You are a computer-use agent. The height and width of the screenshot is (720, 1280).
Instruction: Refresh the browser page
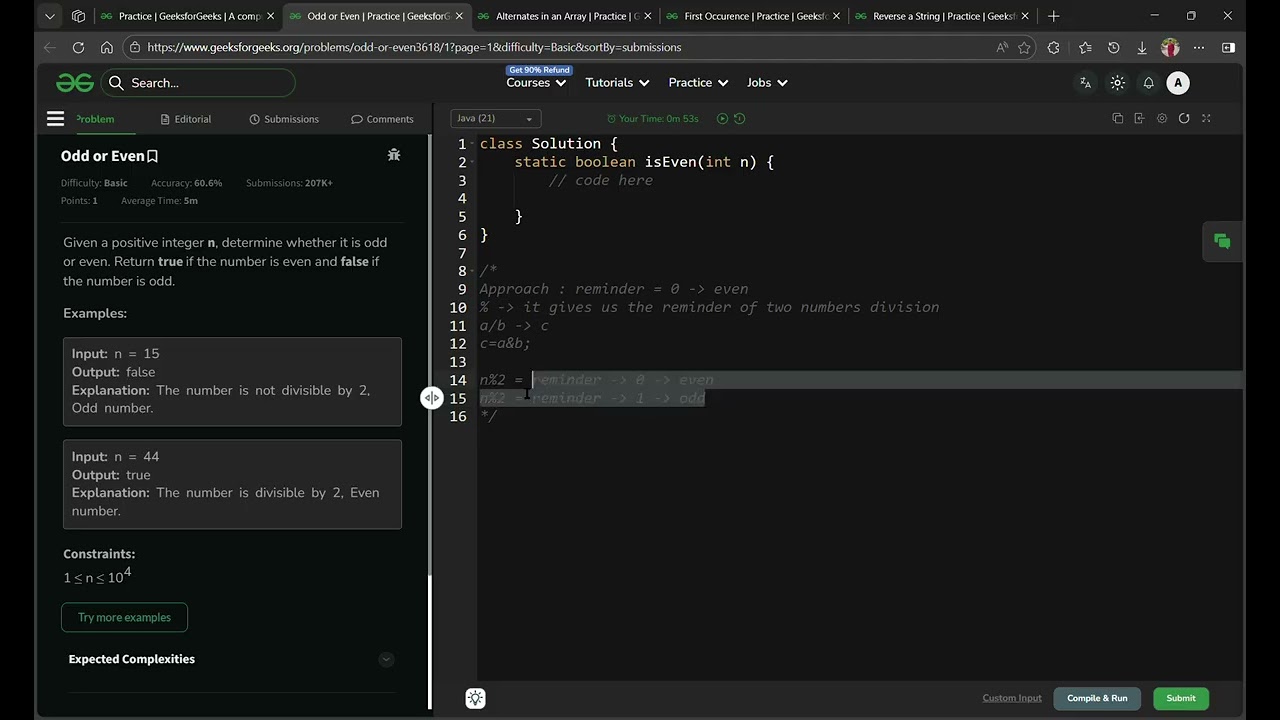78,47
